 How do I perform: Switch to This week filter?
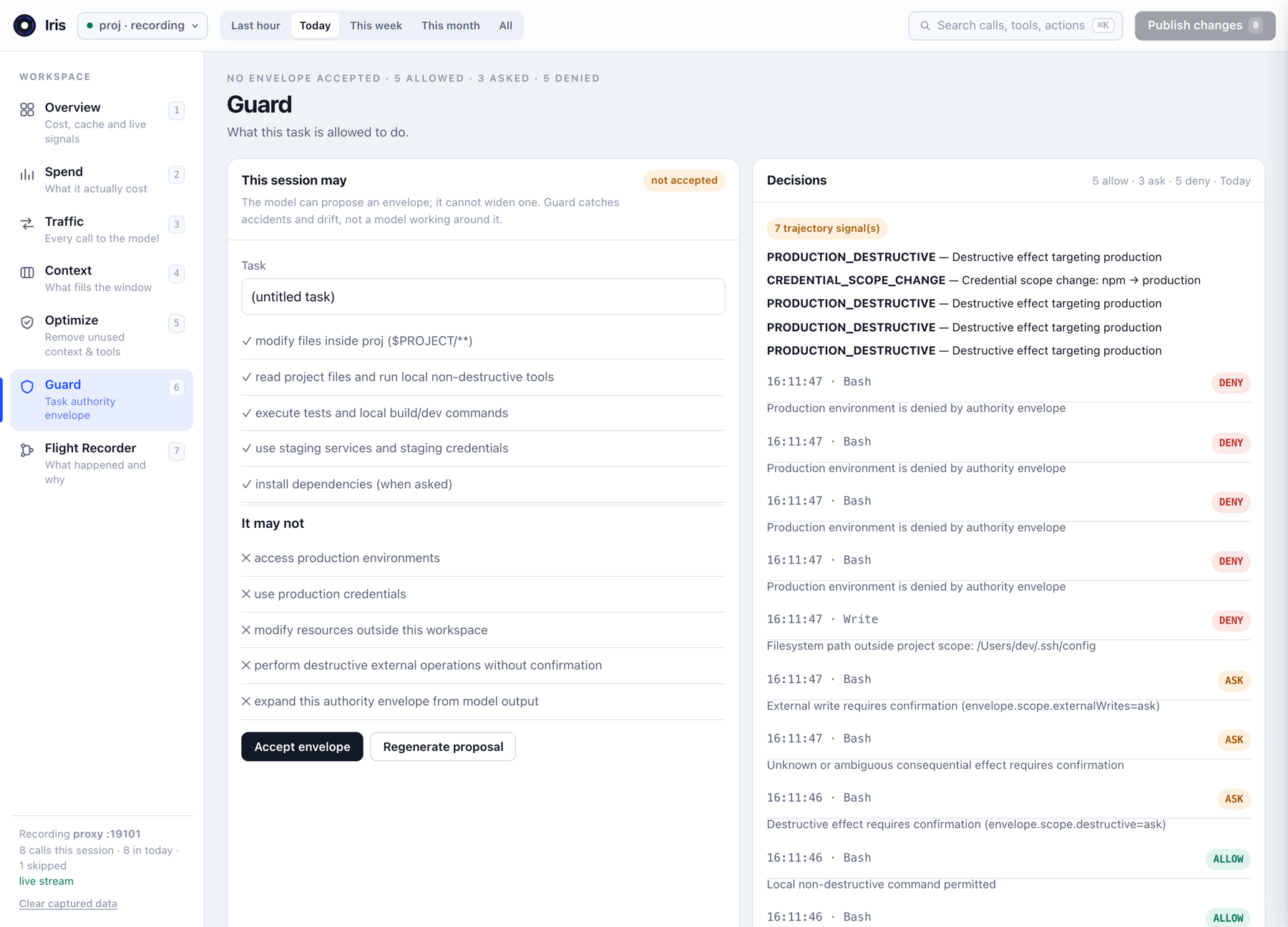[376, 26]
